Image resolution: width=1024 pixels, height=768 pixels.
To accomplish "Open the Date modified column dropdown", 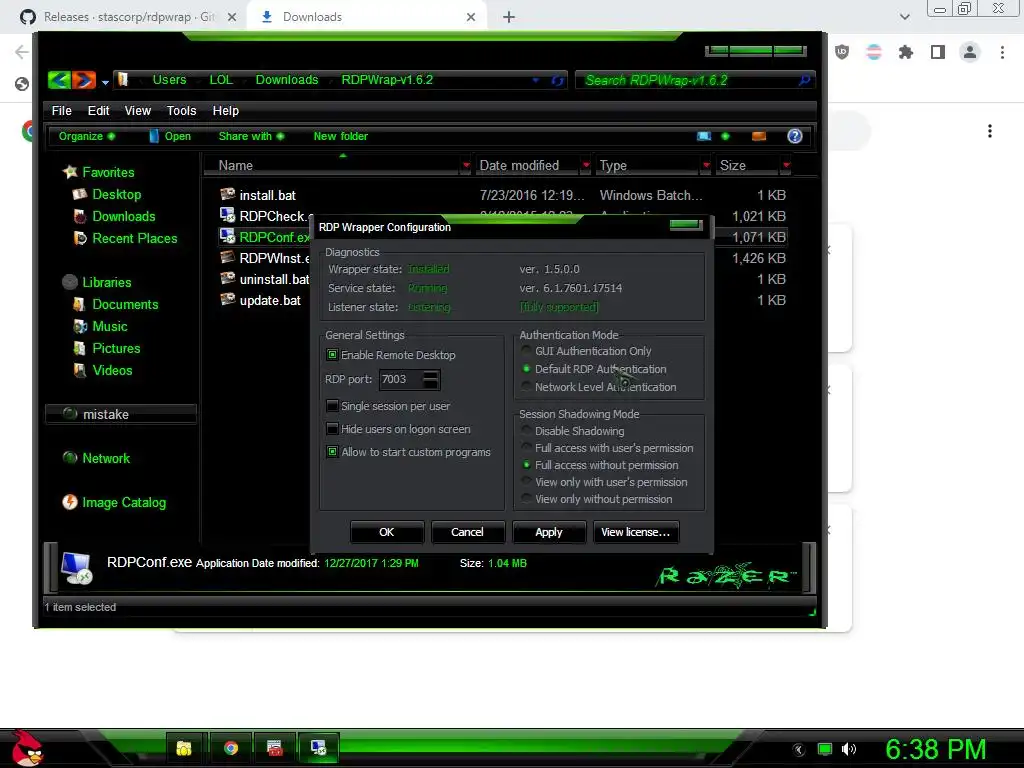I will click(x=586, y=165).
